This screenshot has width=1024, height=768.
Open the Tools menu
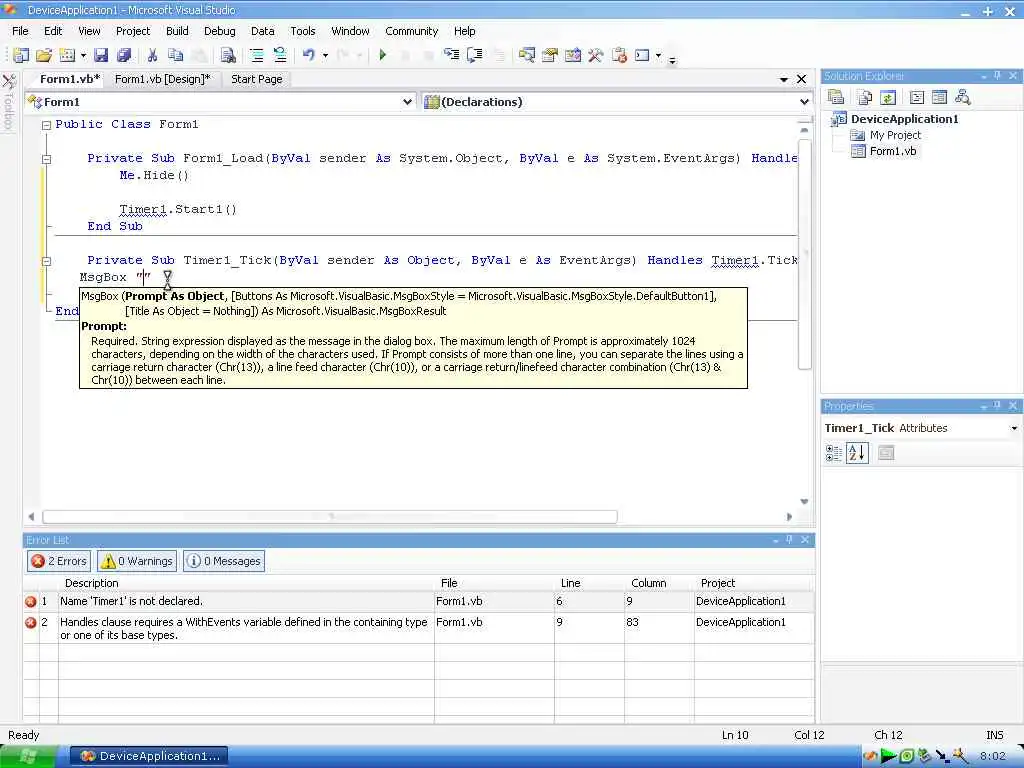[302, 31]
